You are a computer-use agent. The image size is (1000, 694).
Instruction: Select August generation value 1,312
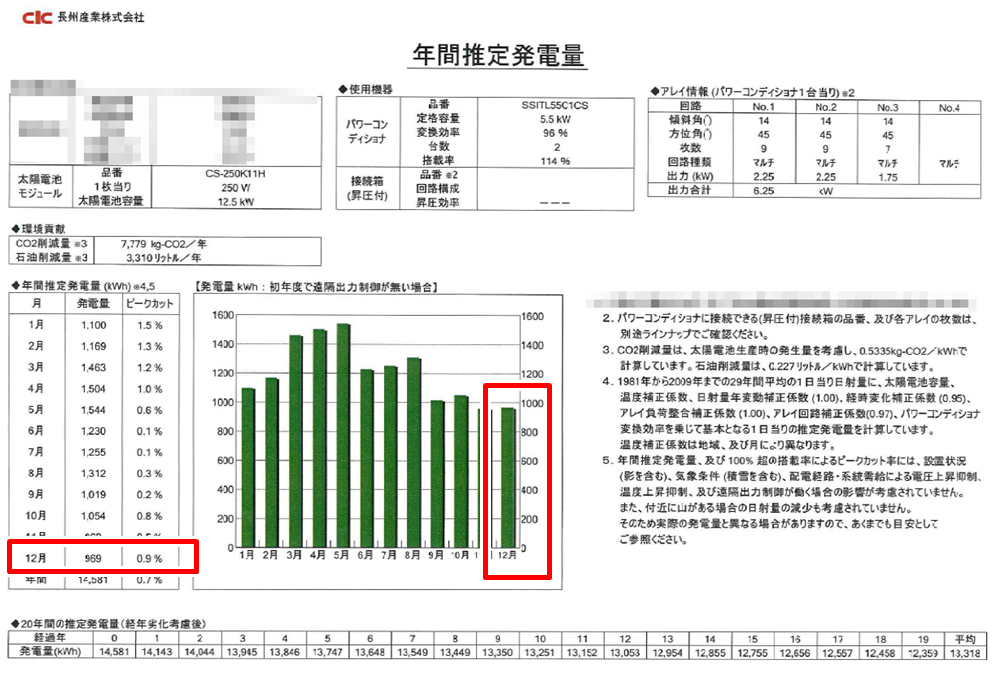click(93, 473)
